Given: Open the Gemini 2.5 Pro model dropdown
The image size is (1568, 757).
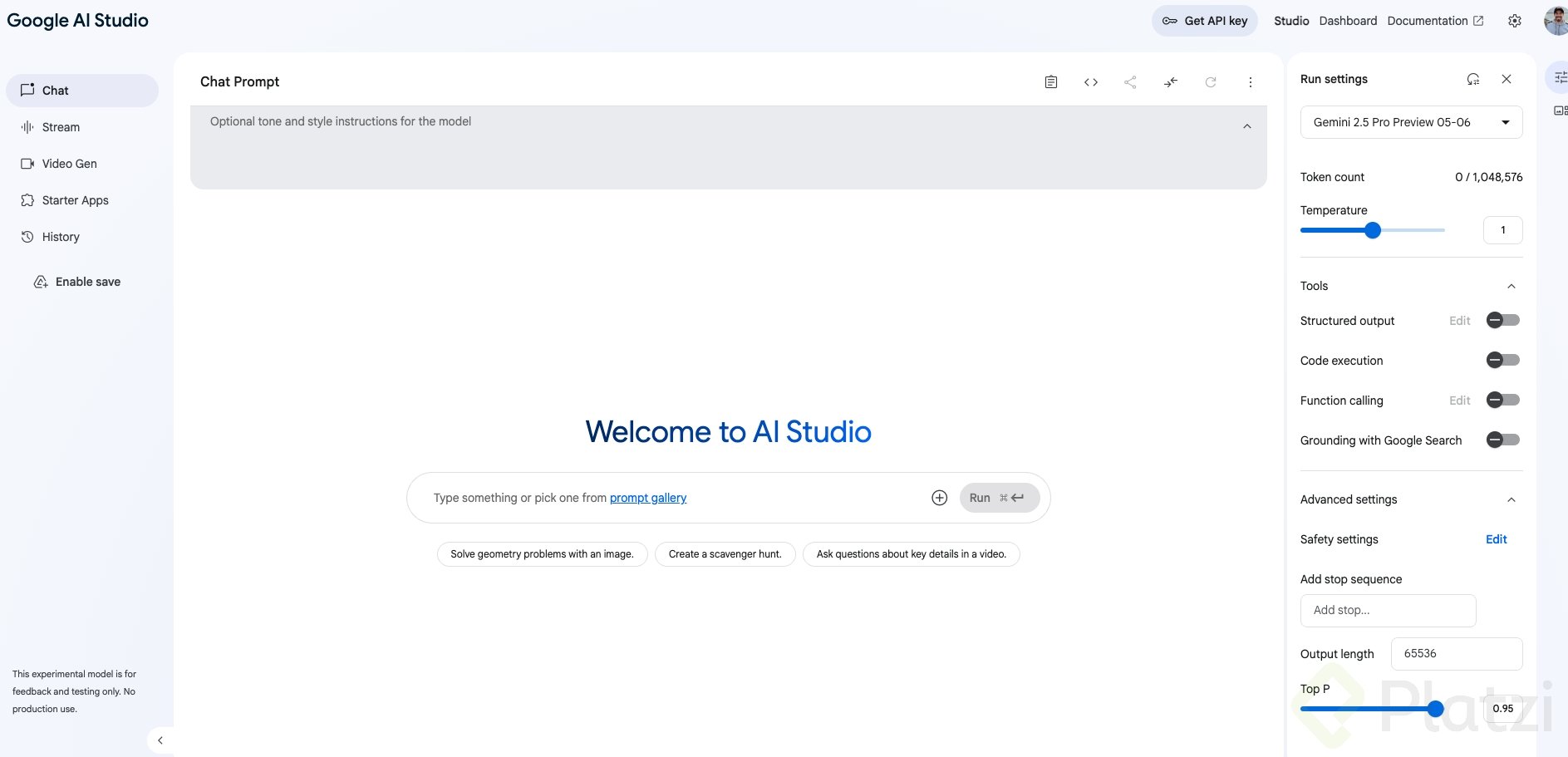Looking at the screenshot, I should 1411,122.
